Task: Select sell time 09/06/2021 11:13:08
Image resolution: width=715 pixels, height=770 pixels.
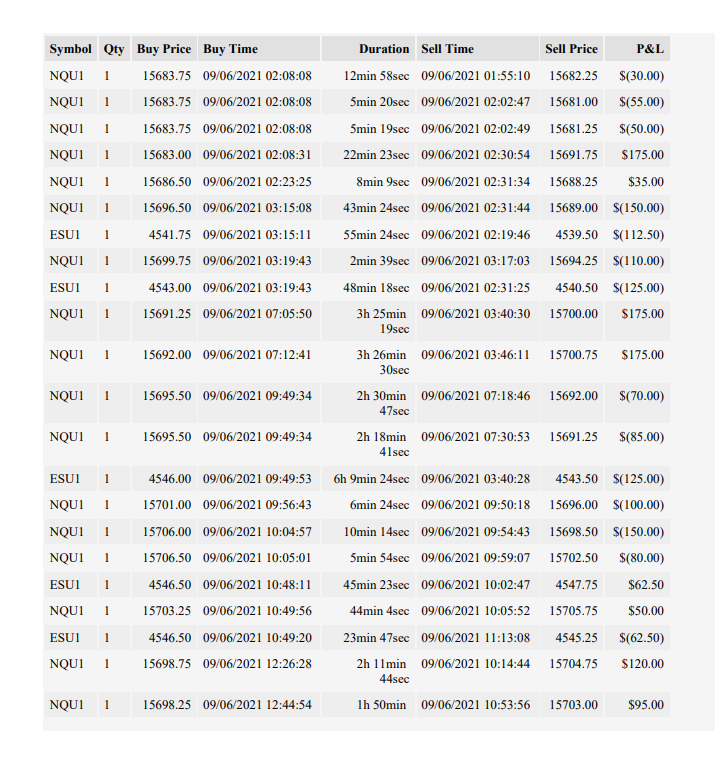Action: point(475,638)
